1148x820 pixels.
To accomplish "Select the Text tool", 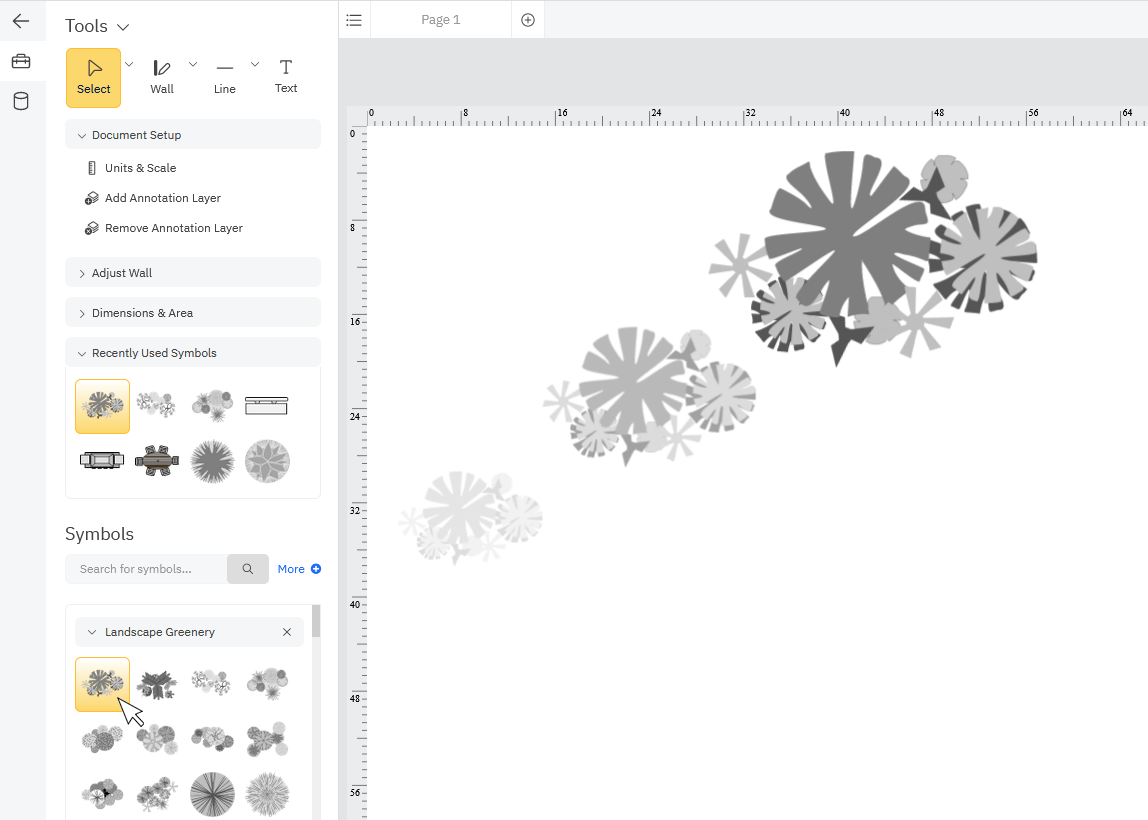I will [x=286, y=76].
